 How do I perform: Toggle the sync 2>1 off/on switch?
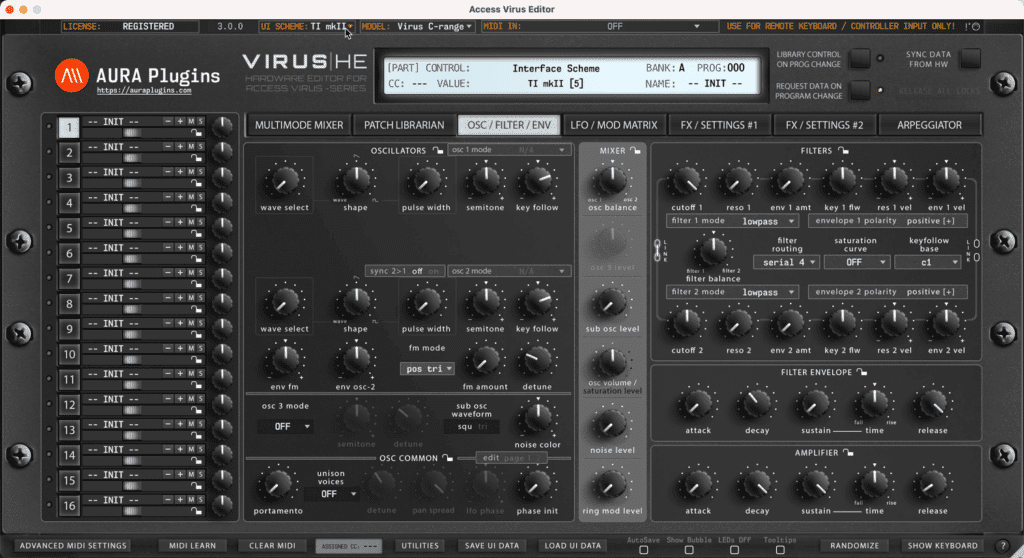405,271
